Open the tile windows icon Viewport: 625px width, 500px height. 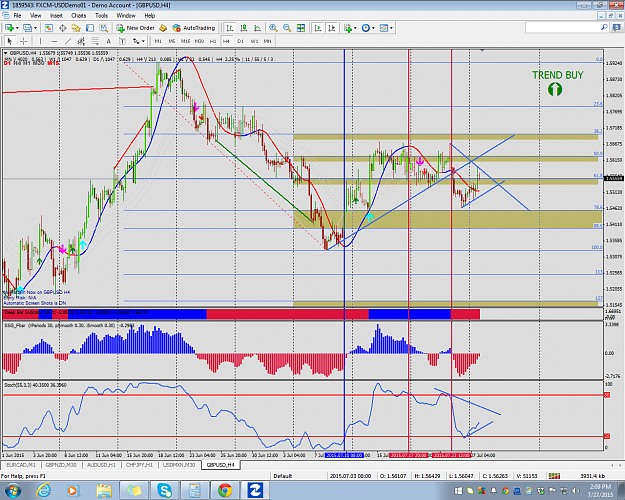pyautogui.click(x=301, y=28)
